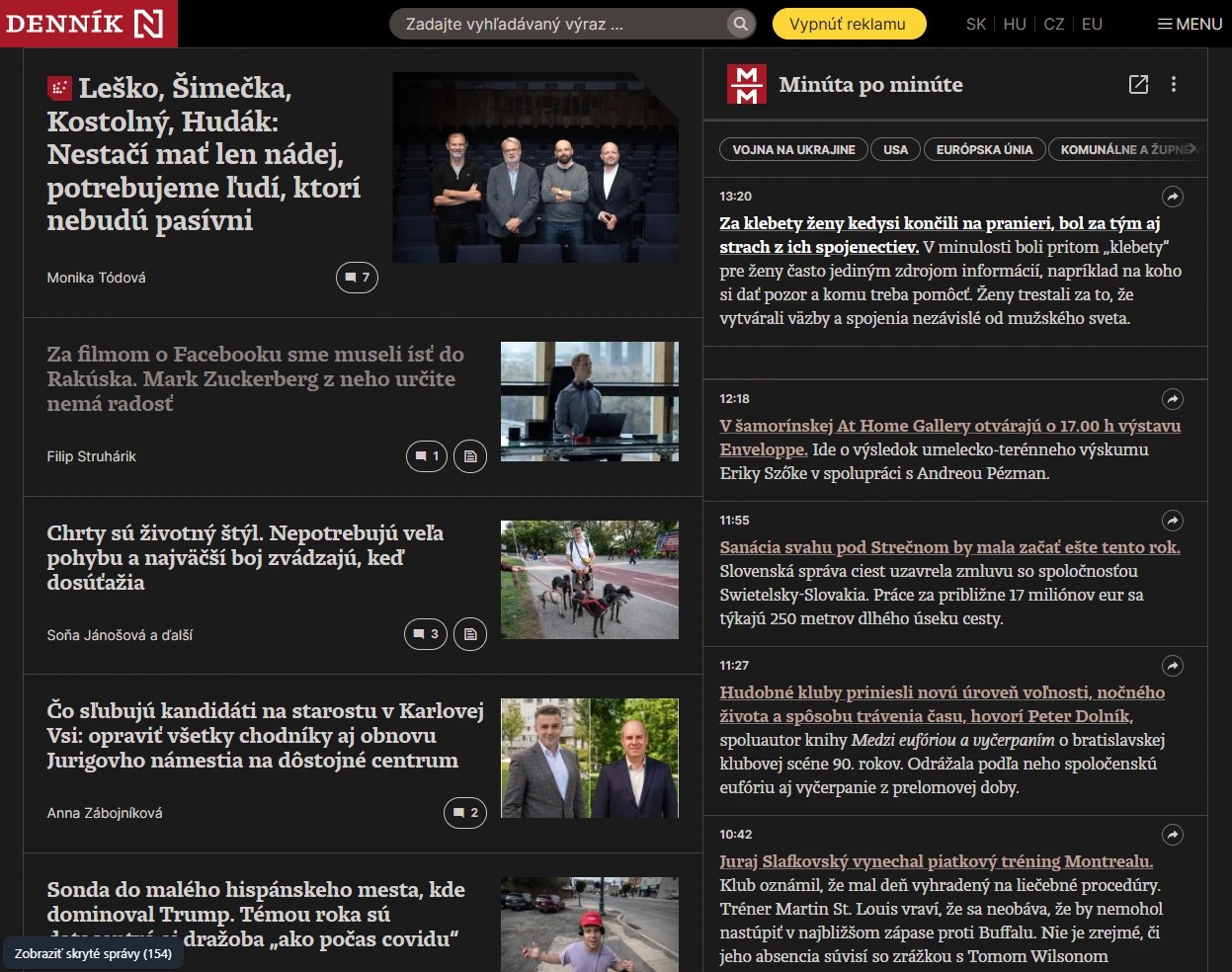
Task: Click the 10:42 timestamp
Action: pyautogui.click(x=735, y=835)
